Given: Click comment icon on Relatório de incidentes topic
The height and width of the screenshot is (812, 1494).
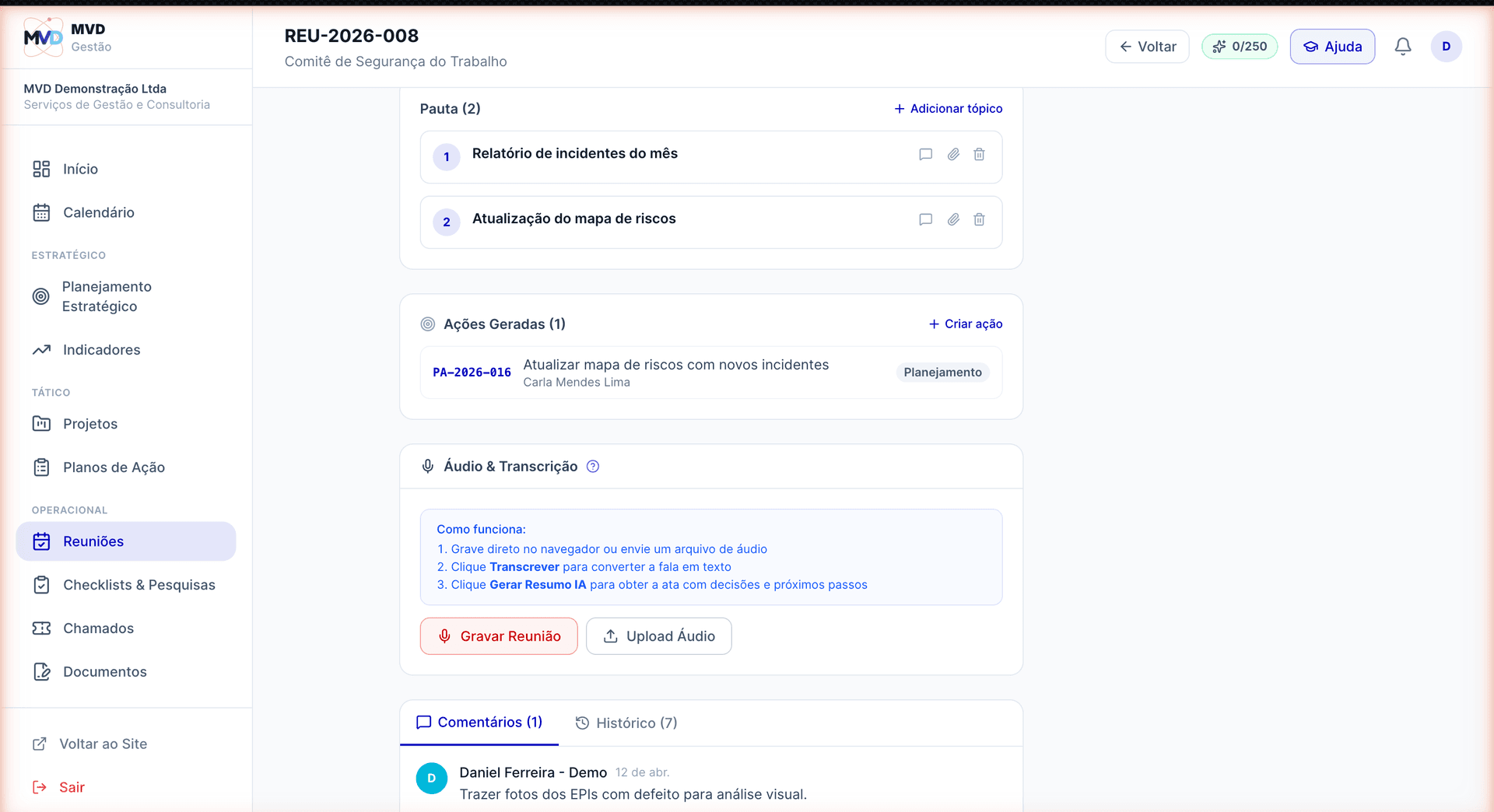Looking at the screenshot, I should click(925, 155).
